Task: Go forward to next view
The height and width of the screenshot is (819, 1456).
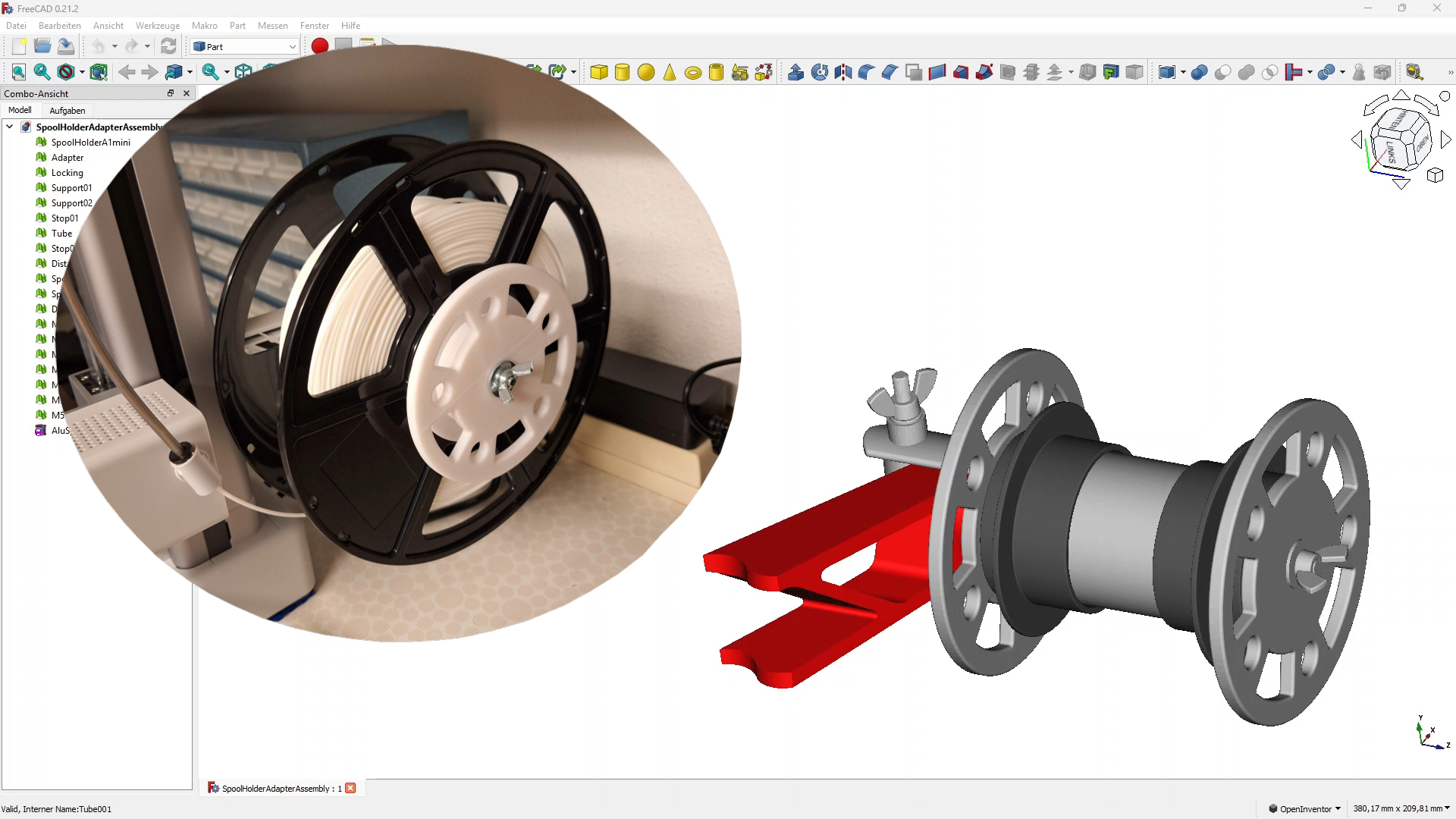Action: 150,72
